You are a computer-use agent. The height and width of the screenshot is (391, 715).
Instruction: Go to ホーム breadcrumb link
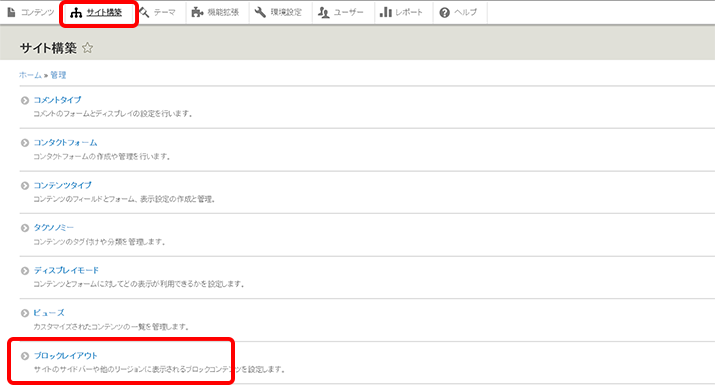[30, 75]
